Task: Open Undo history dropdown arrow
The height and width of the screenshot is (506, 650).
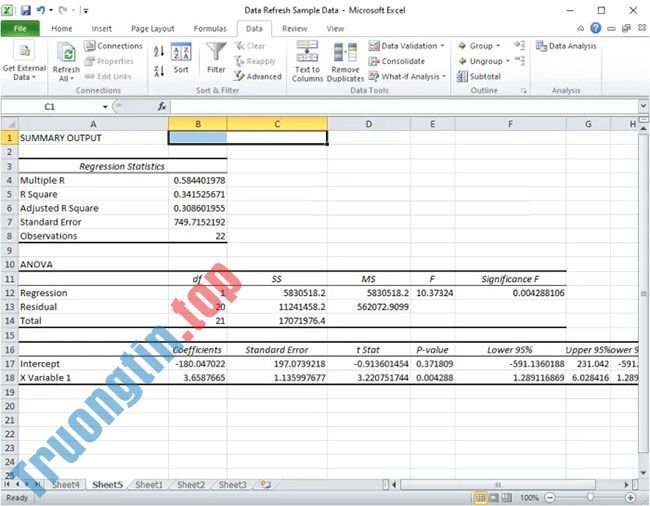Action: tap(51, 10)
